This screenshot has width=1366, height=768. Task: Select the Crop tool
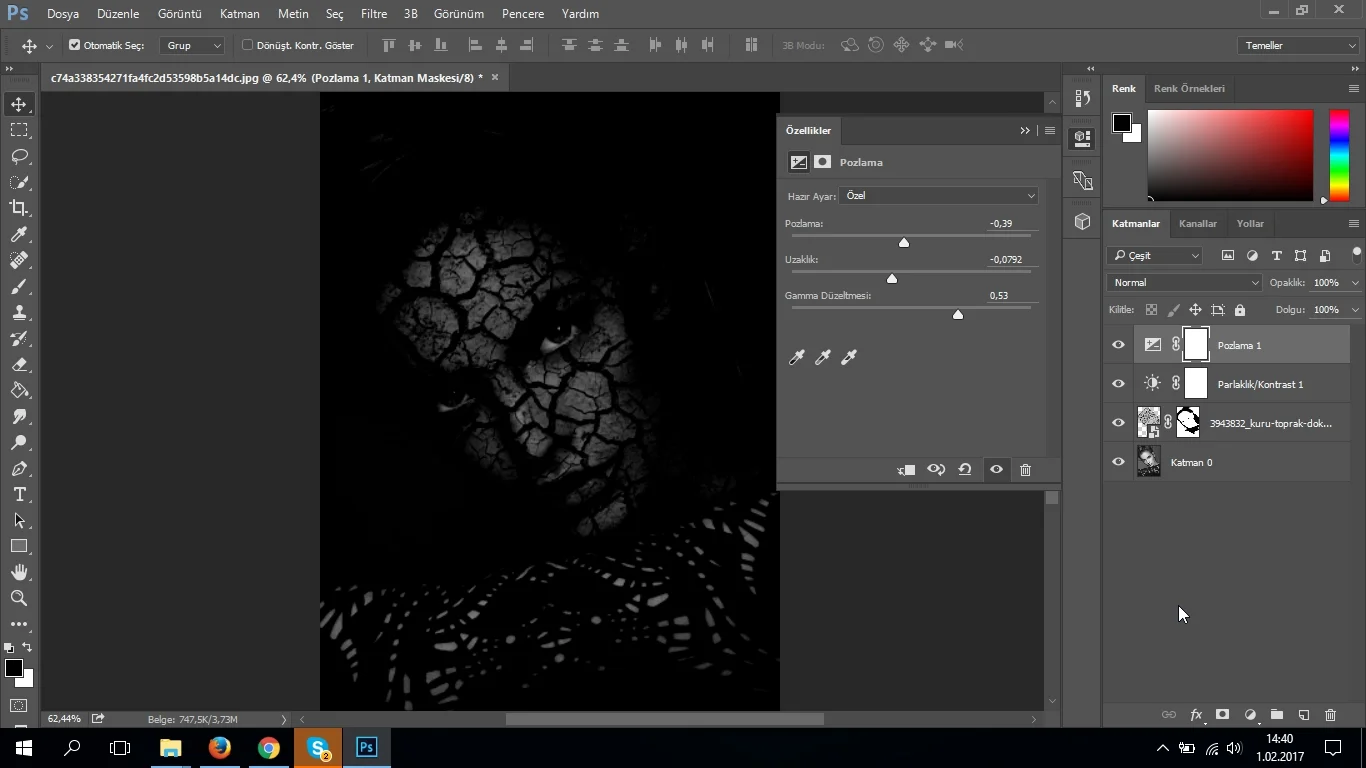coord(19,208)
